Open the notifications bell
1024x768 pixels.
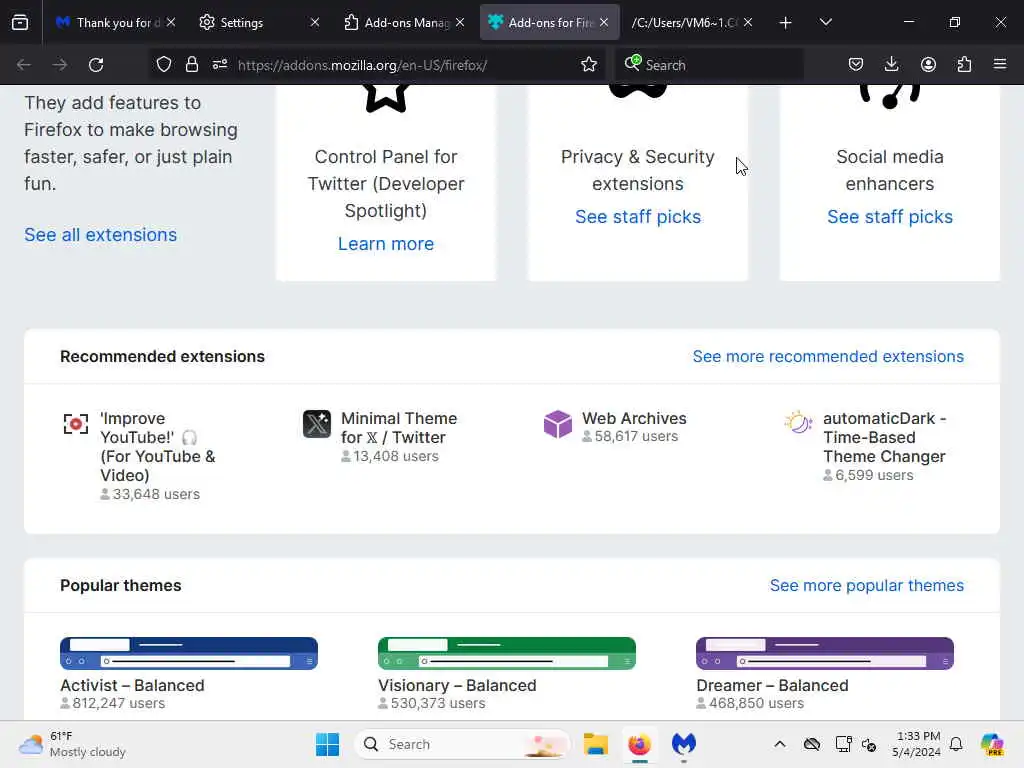(x=956, y=744)
